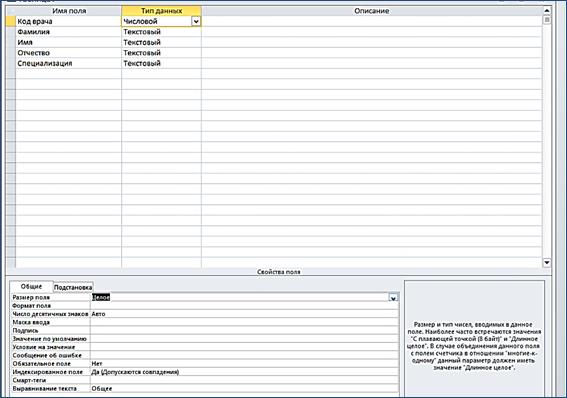Image resolution: width=567 pixels, height=398 pixels.
Task: Expand the Размер поля dropdown arrow
Action: click(393, 298)
